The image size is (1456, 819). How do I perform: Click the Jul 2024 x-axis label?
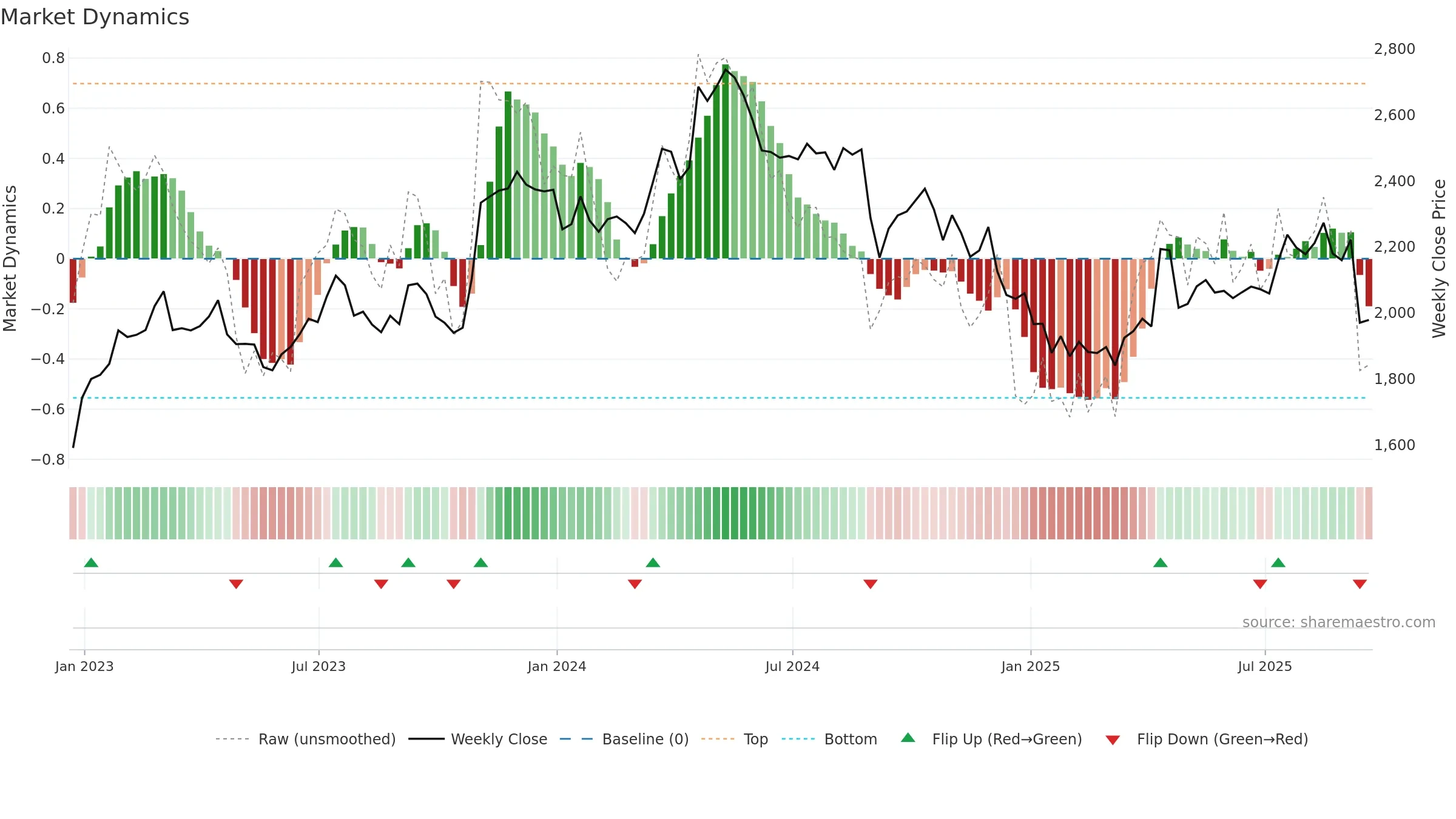[792, 666]
